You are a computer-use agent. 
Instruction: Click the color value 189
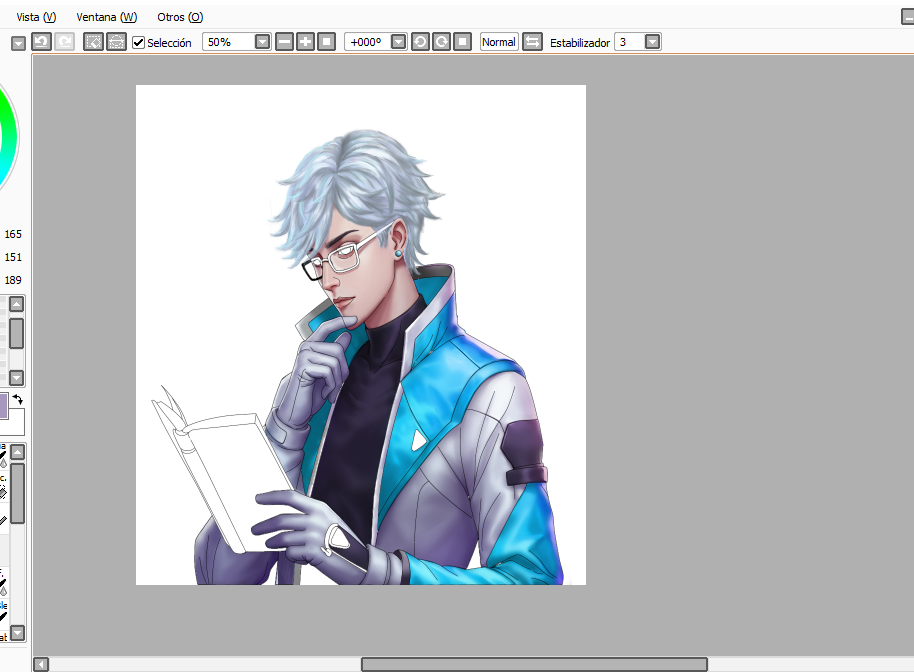13,280
